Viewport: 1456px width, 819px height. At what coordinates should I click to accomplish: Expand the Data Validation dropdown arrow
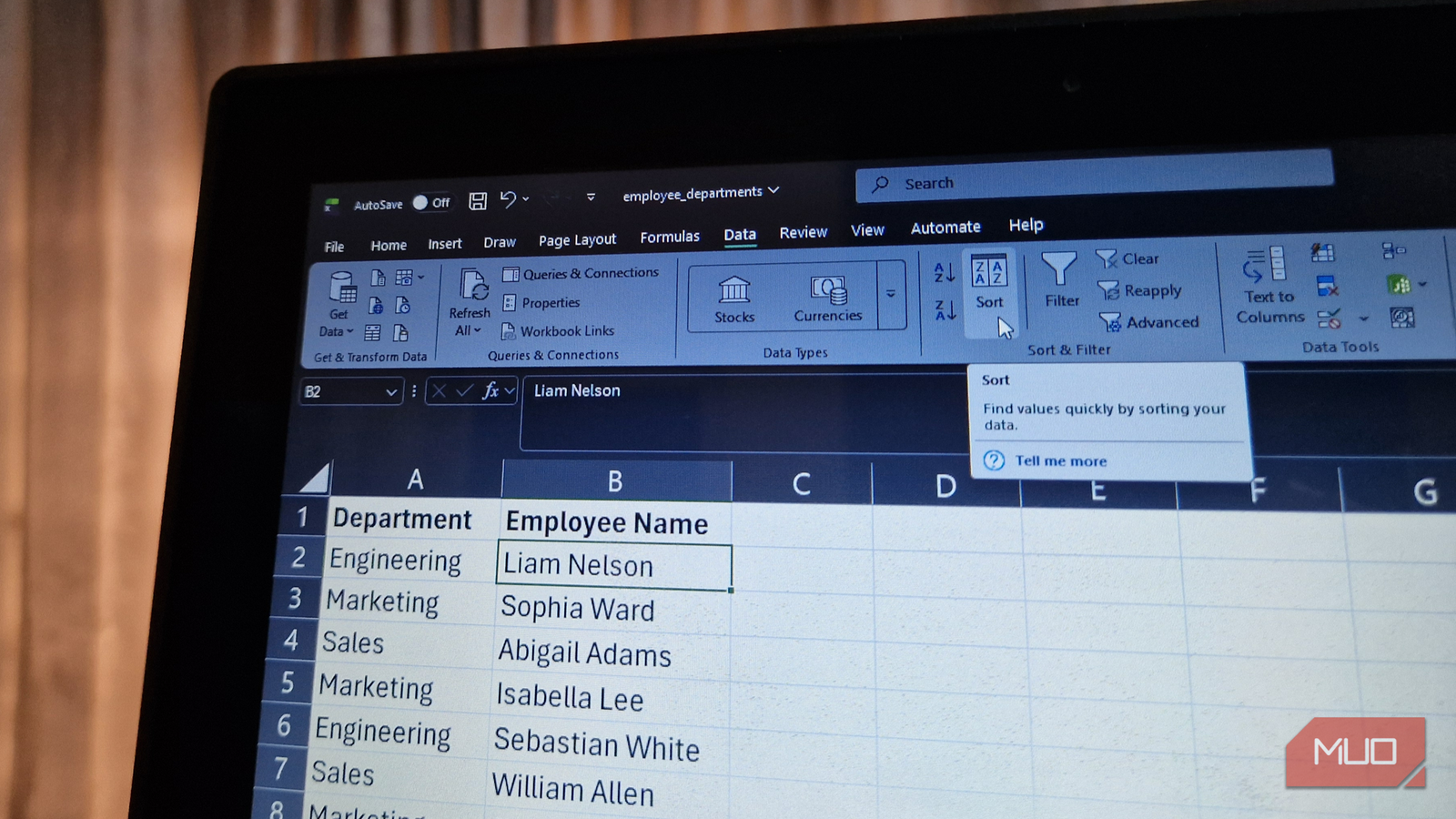click(1363, 318)
